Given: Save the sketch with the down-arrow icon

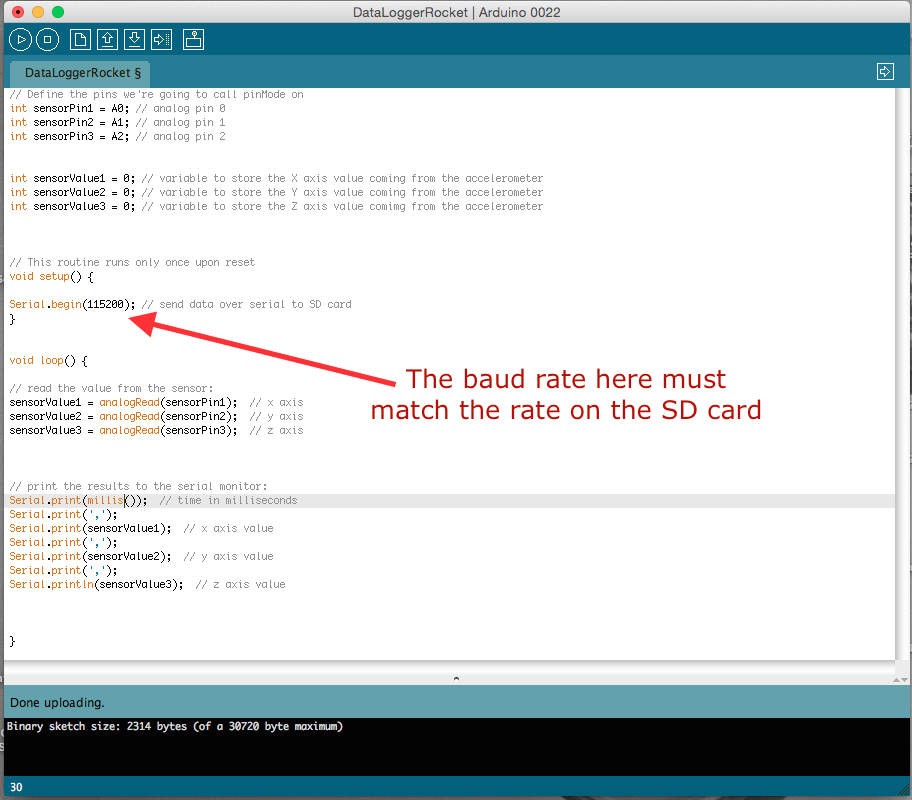Looking at the screenshot, I should (x=134, y=40).
